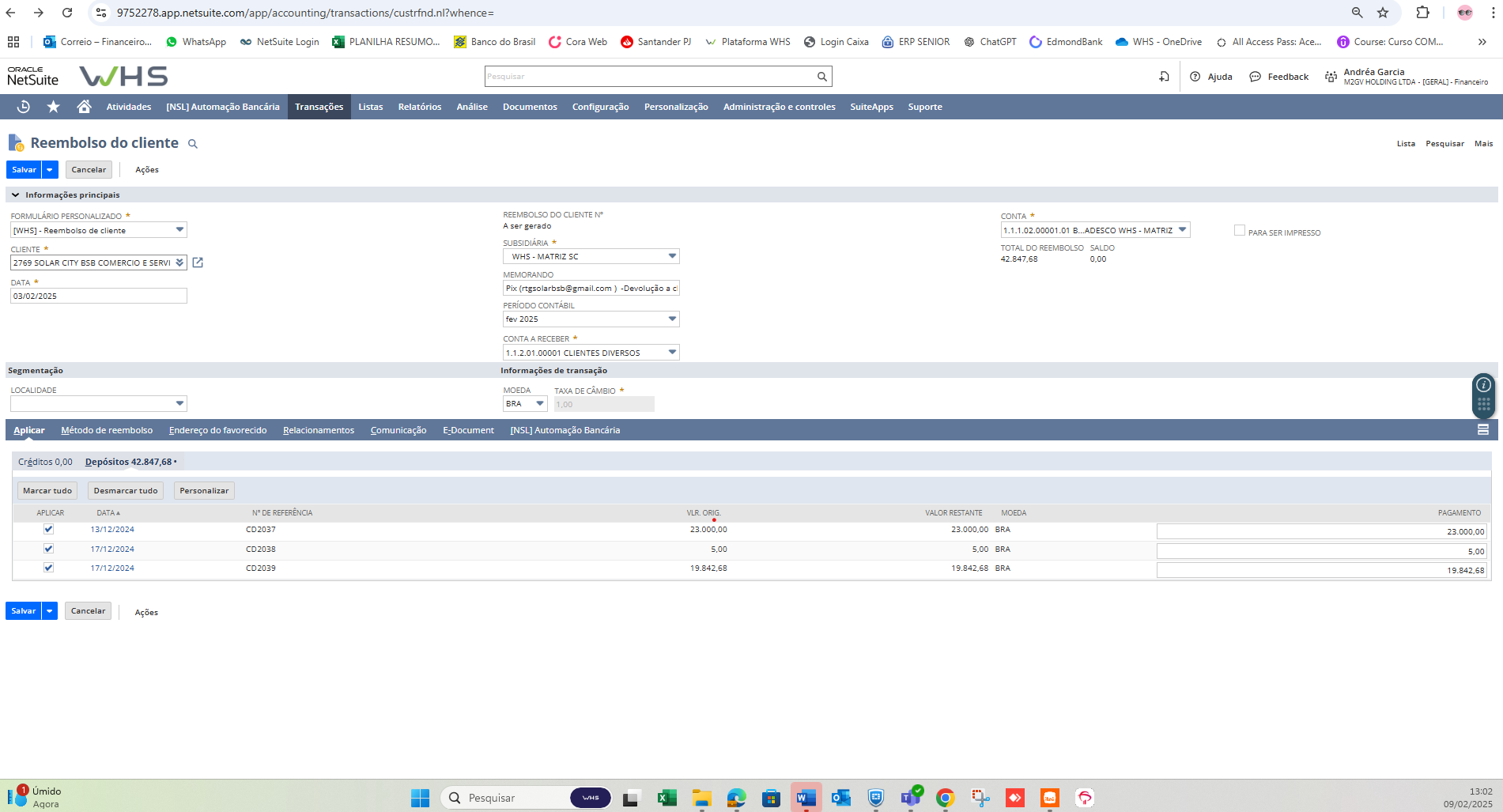This screenshot has width=1503, height=812.
Task: Collapse the Informações principais section
Action: (x=15, y=195)
